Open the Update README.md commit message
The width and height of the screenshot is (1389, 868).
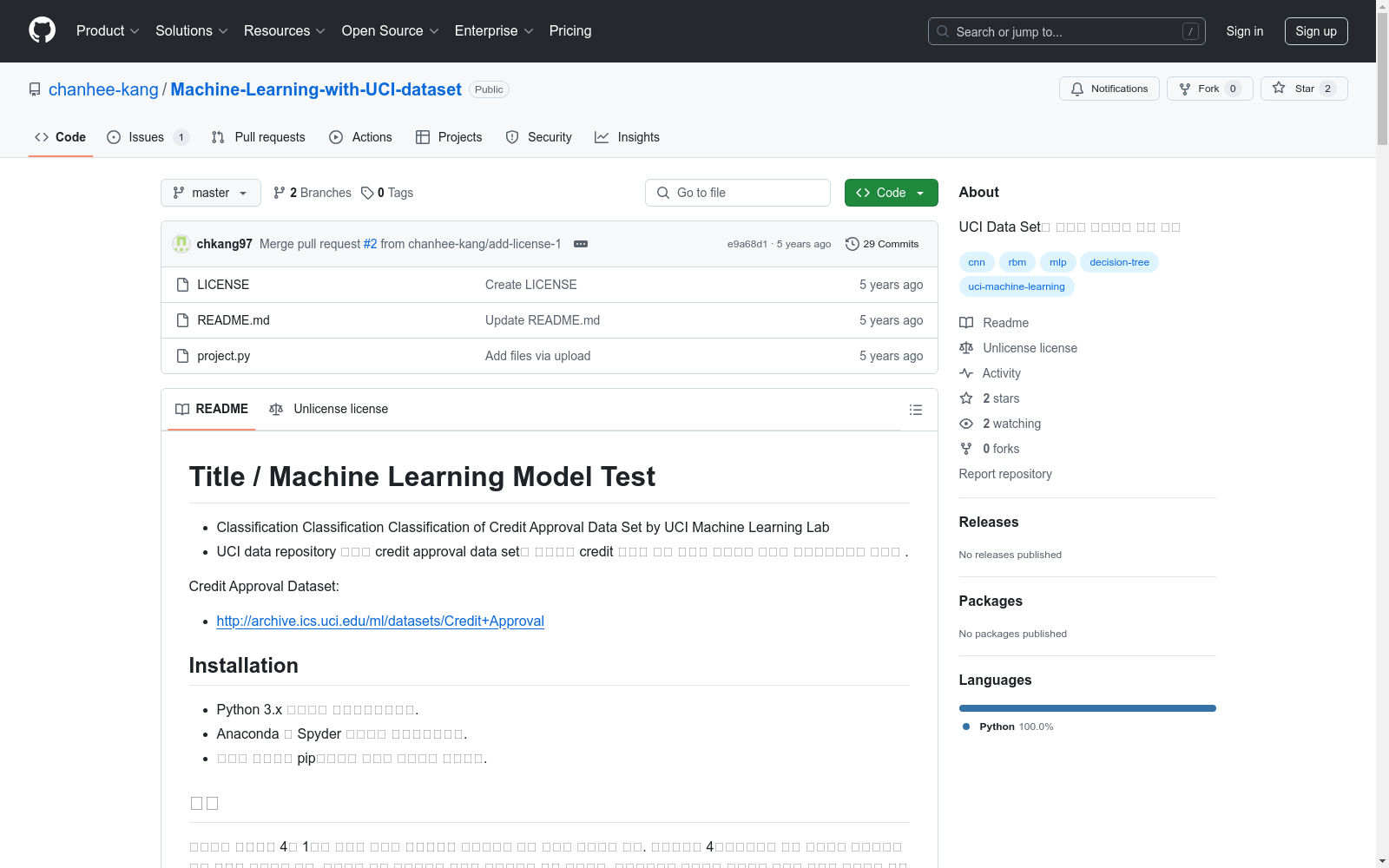coord(543,320)
